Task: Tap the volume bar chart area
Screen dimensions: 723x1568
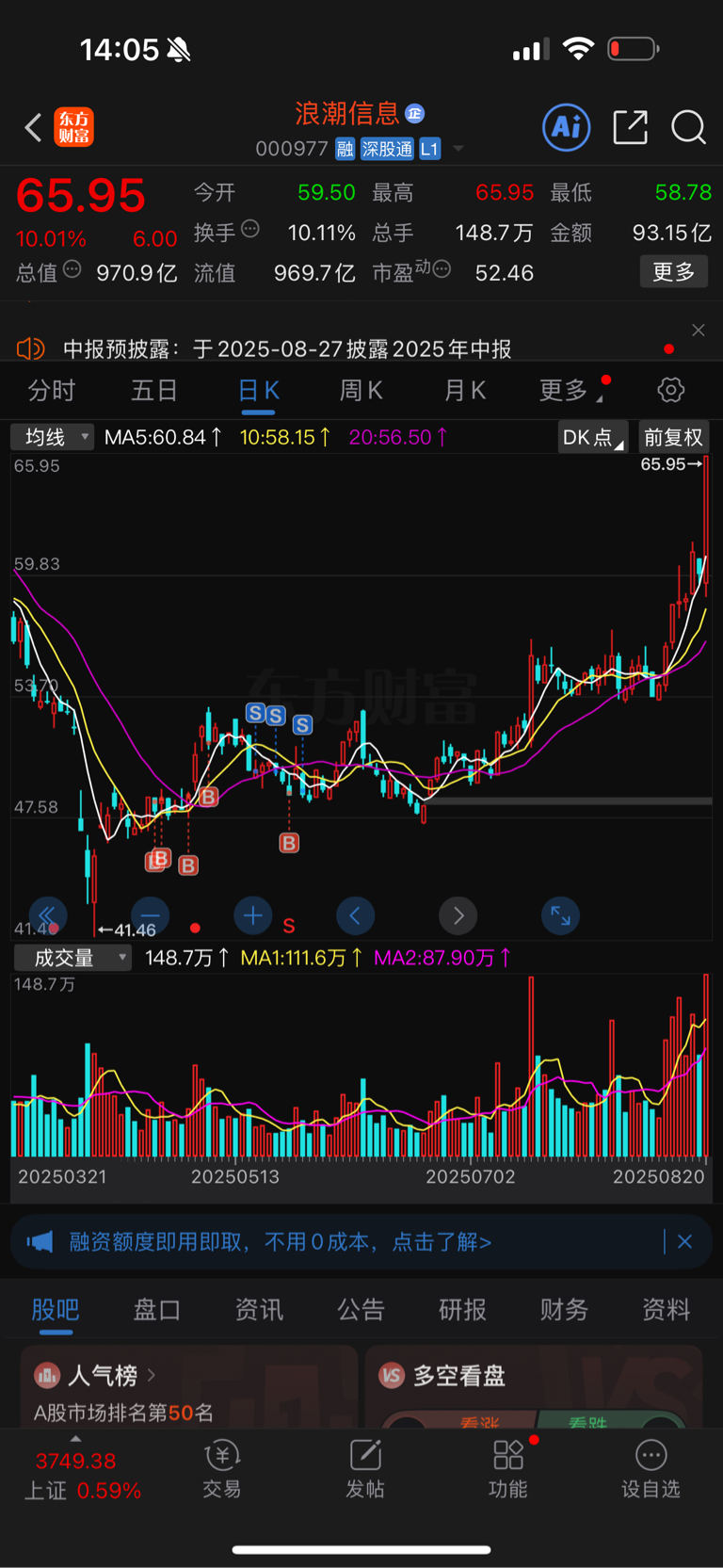Action: 361,1067
